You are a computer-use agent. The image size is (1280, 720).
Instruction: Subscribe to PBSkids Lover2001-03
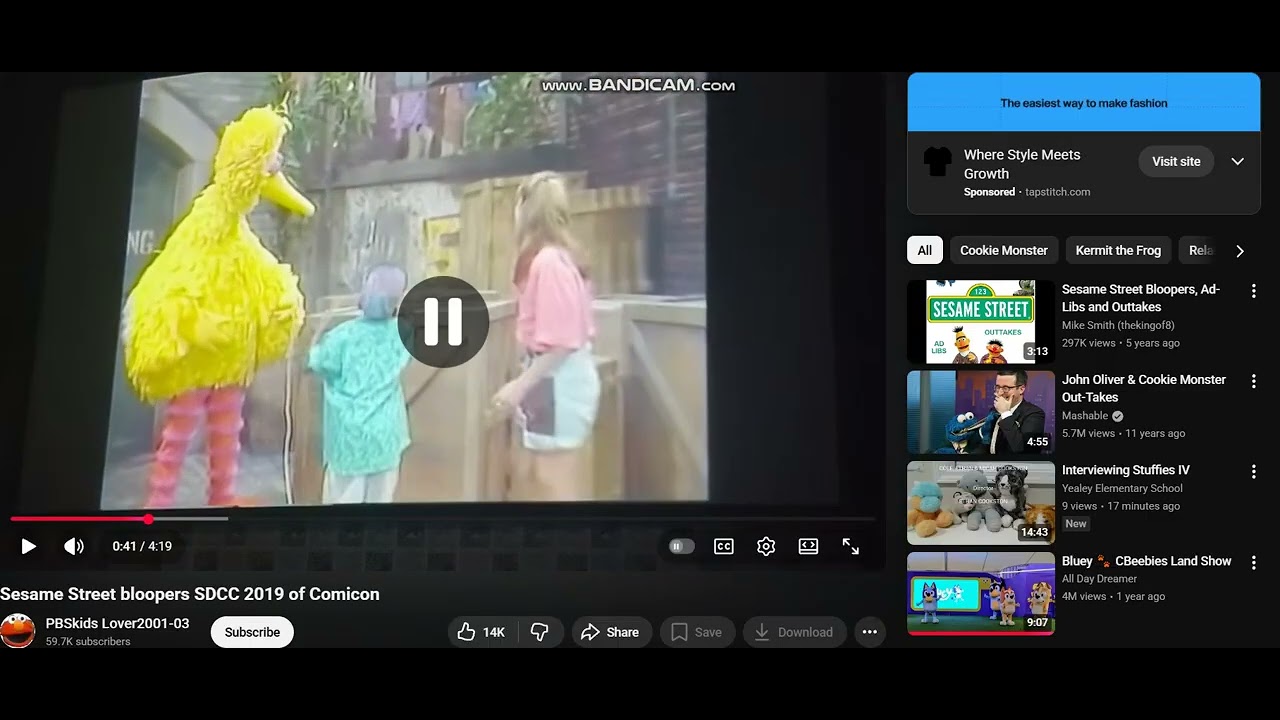252,632
